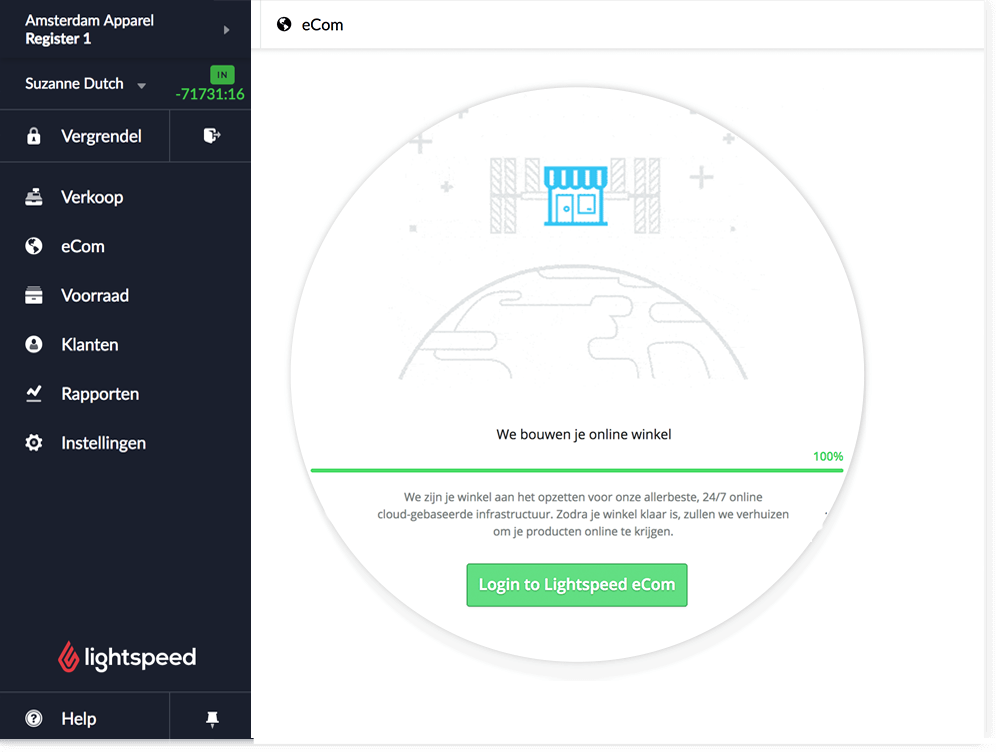This screenshot has height=752, width=996.
Task: Click the Lightspeed flame logo
Action: 68,657
